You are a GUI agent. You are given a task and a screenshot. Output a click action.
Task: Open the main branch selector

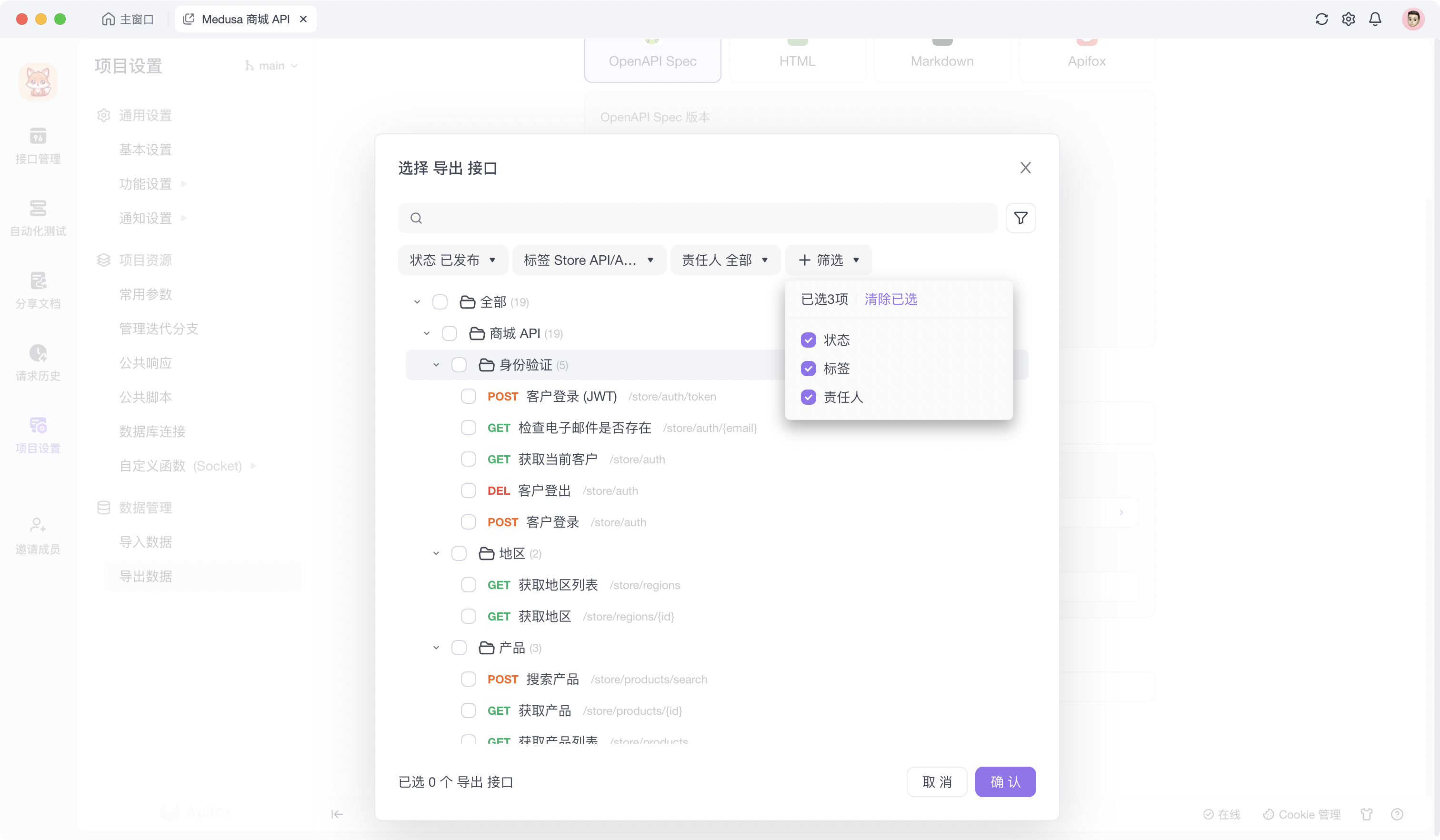[271, 65]
